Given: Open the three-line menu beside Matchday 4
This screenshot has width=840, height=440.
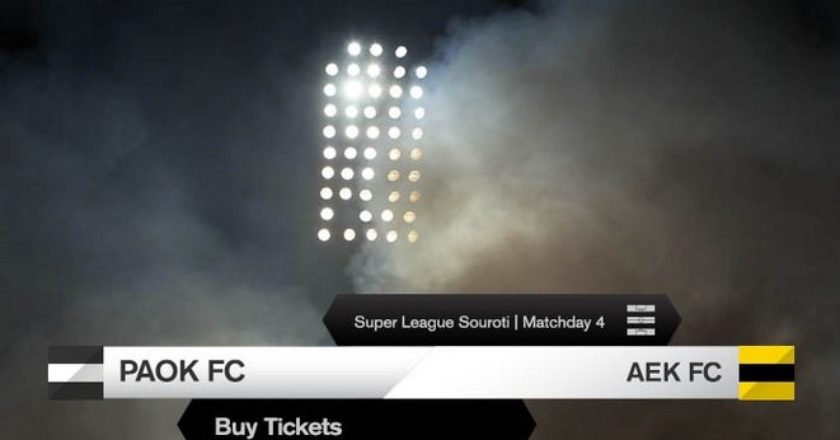Looking at the screenshot, I should pyautogui.click(x=641, y=320).
